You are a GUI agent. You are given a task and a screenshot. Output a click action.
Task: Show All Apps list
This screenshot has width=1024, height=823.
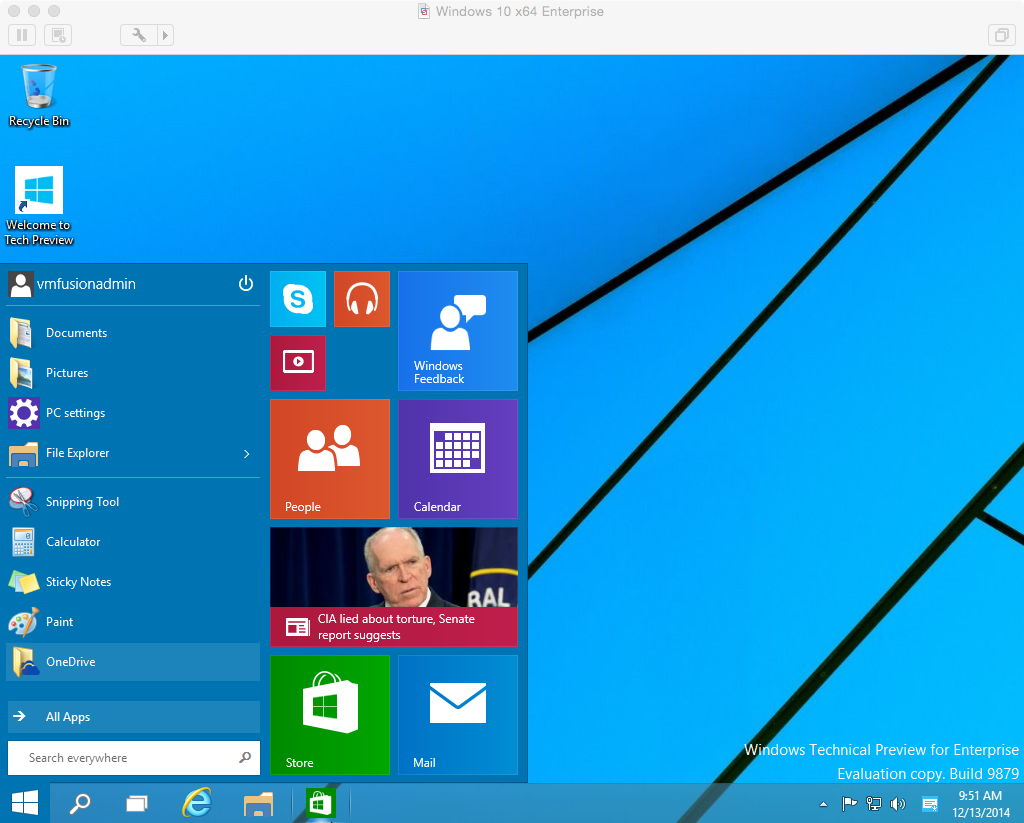133,717
